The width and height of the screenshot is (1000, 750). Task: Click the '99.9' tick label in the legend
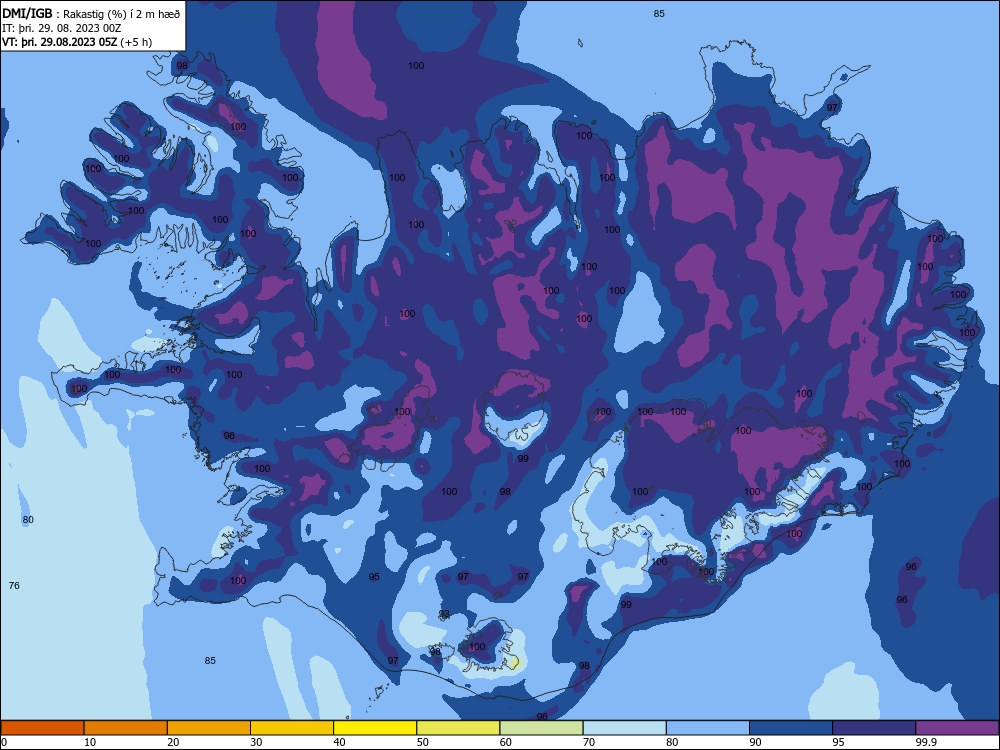[x=925, y=742]
